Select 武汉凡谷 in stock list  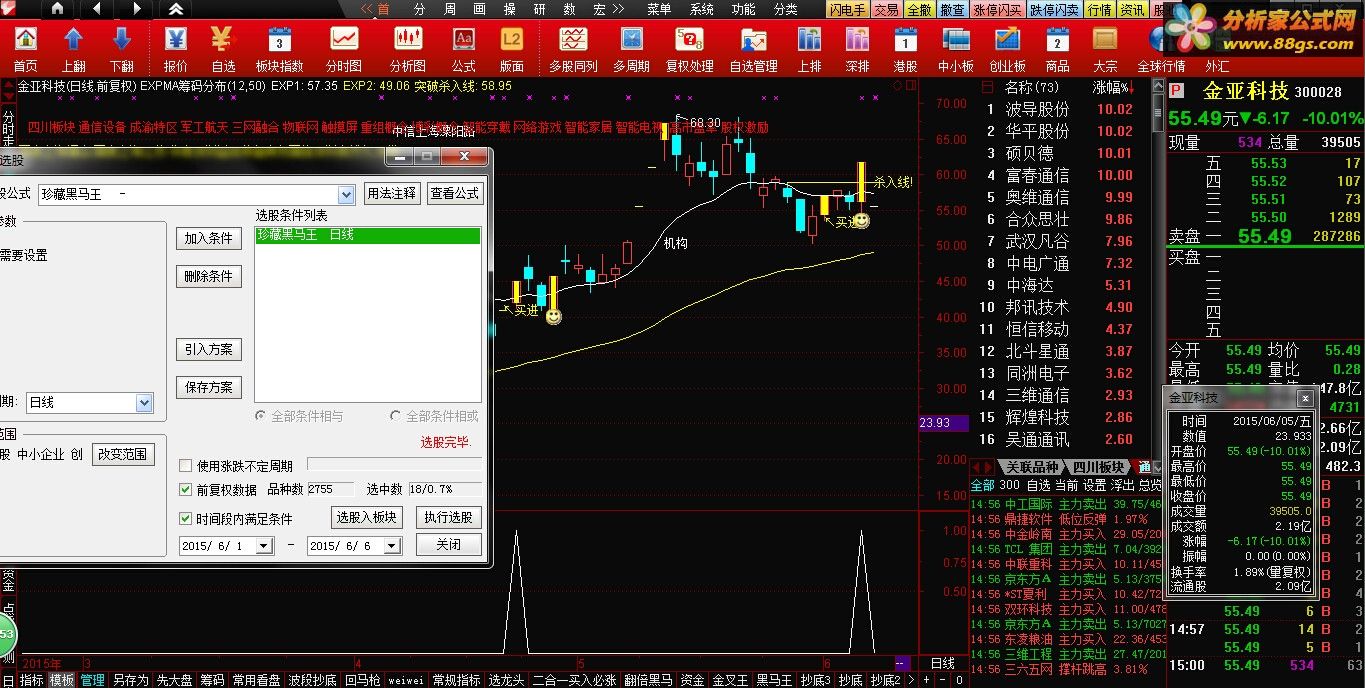point(1037,241)
